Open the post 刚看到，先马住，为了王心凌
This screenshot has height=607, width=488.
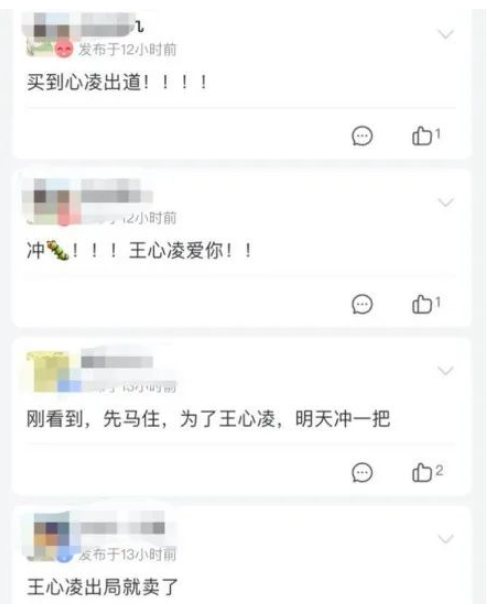pos(208,419)
